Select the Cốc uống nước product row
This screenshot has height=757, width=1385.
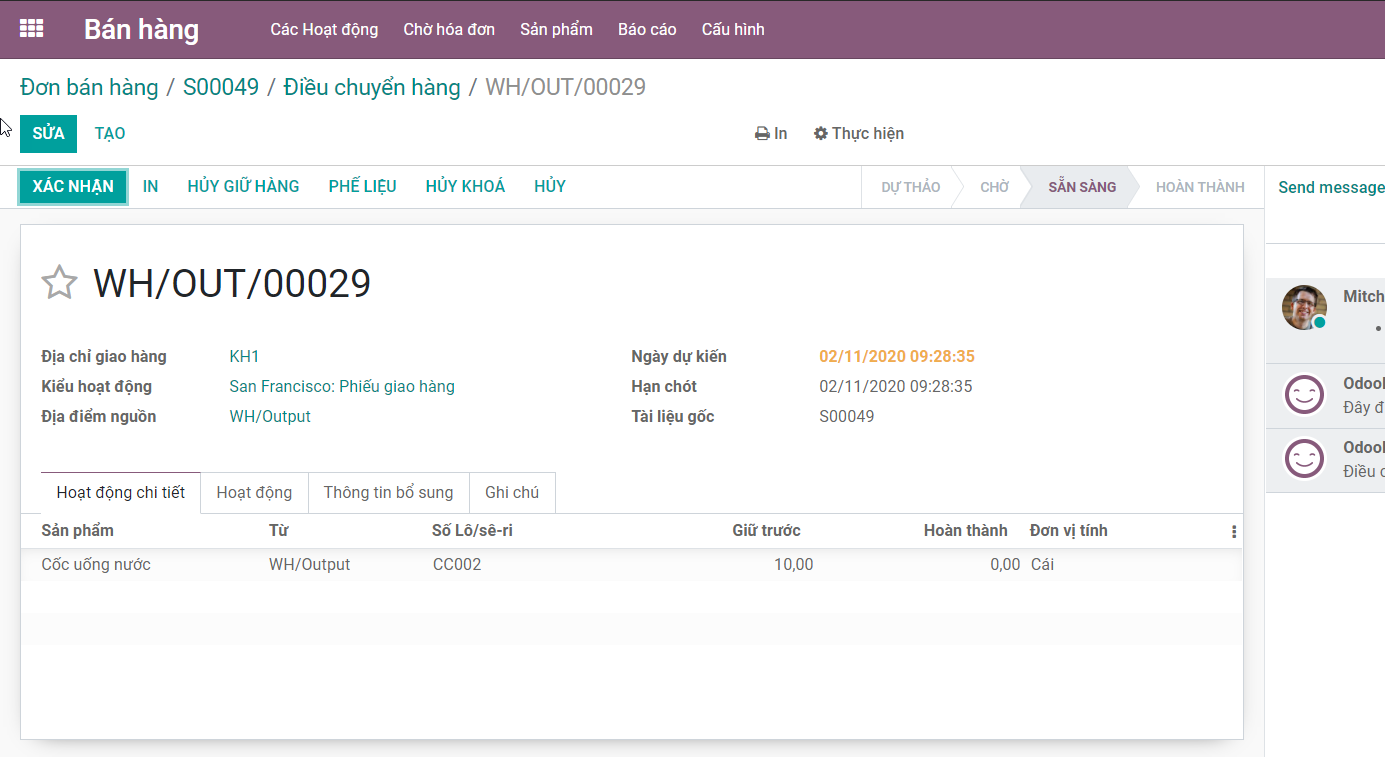coord(96,565)
